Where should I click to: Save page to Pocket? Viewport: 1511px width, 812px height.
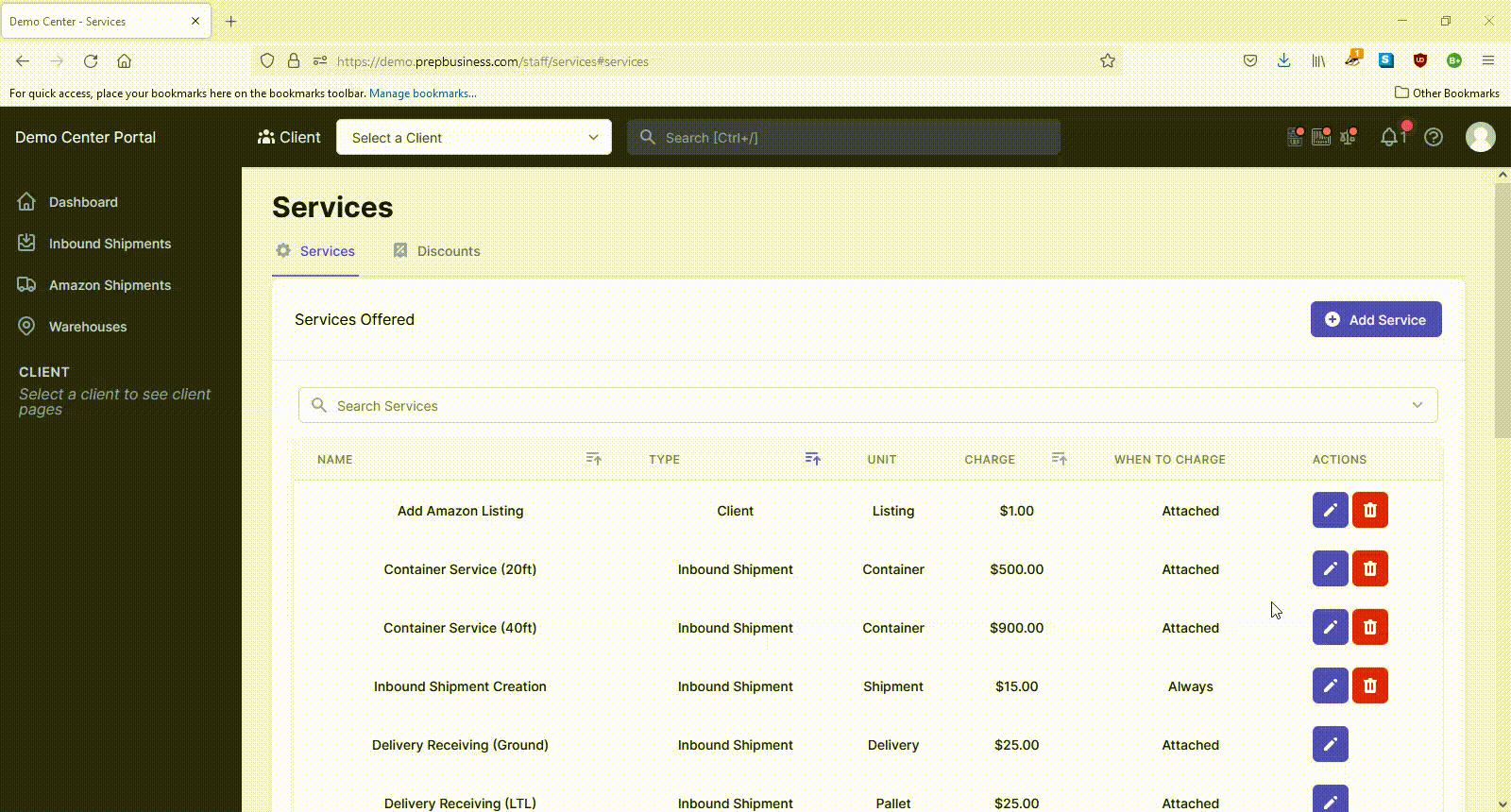click(1250, 61)
